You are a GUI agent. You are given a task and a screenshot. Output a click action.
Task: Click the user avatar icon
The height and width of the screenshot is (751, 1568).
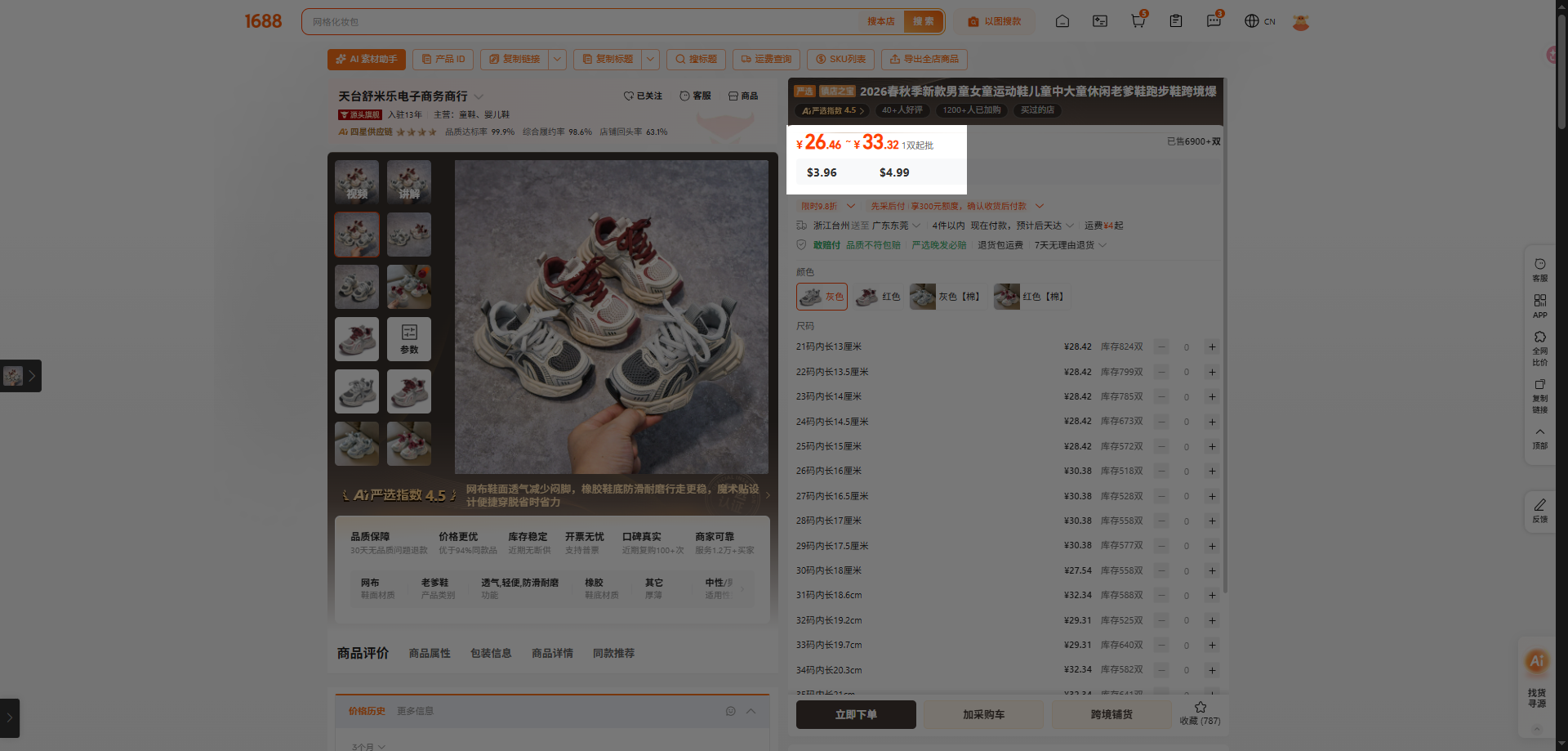coord(1301,22)
